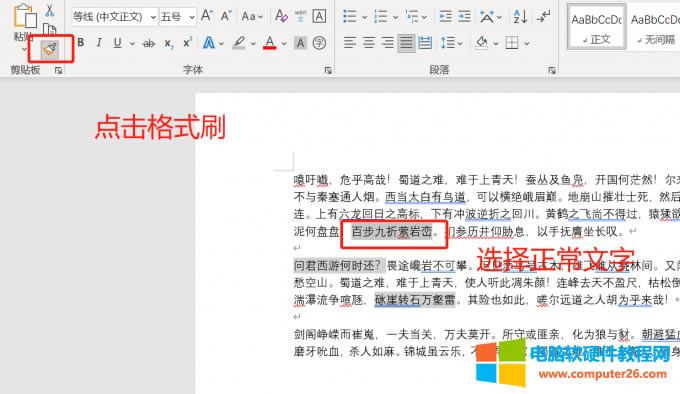Click the red font color A button

pos(270,43)
